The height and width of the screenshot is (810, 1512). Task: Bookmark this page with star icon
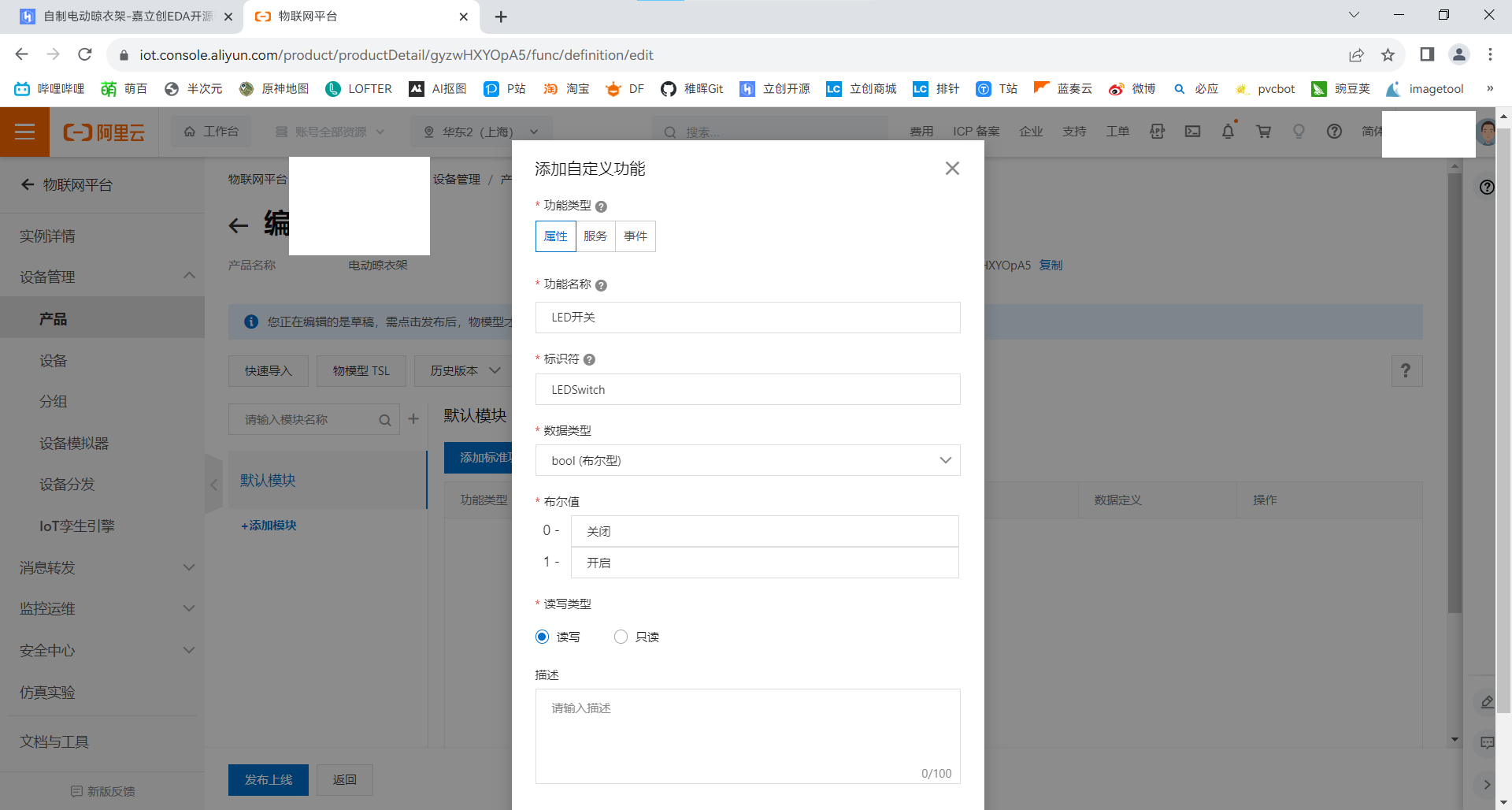[x=1388, y=55]
